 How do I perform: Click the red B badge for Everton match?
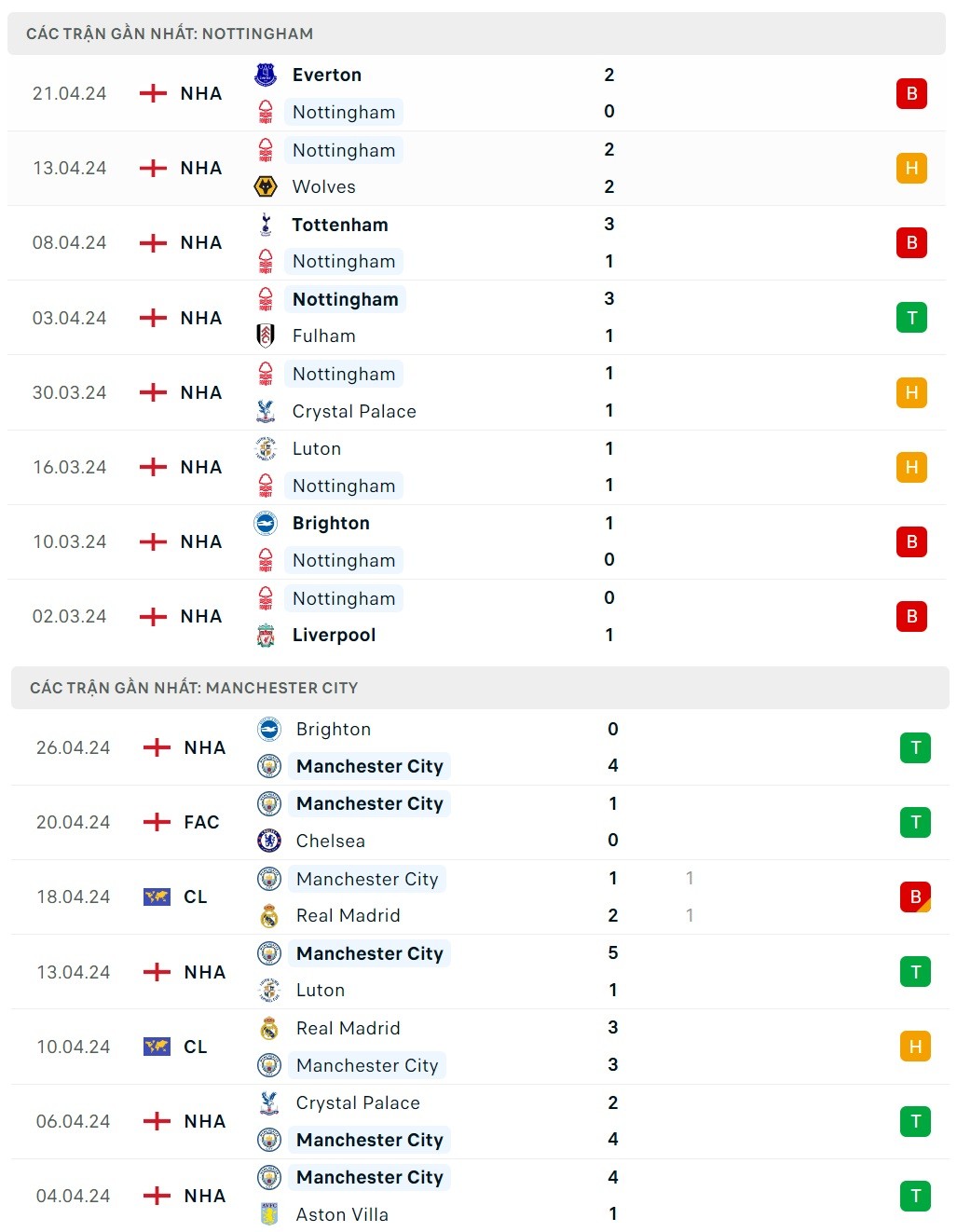pyautogui.click(x=911, y=93)
